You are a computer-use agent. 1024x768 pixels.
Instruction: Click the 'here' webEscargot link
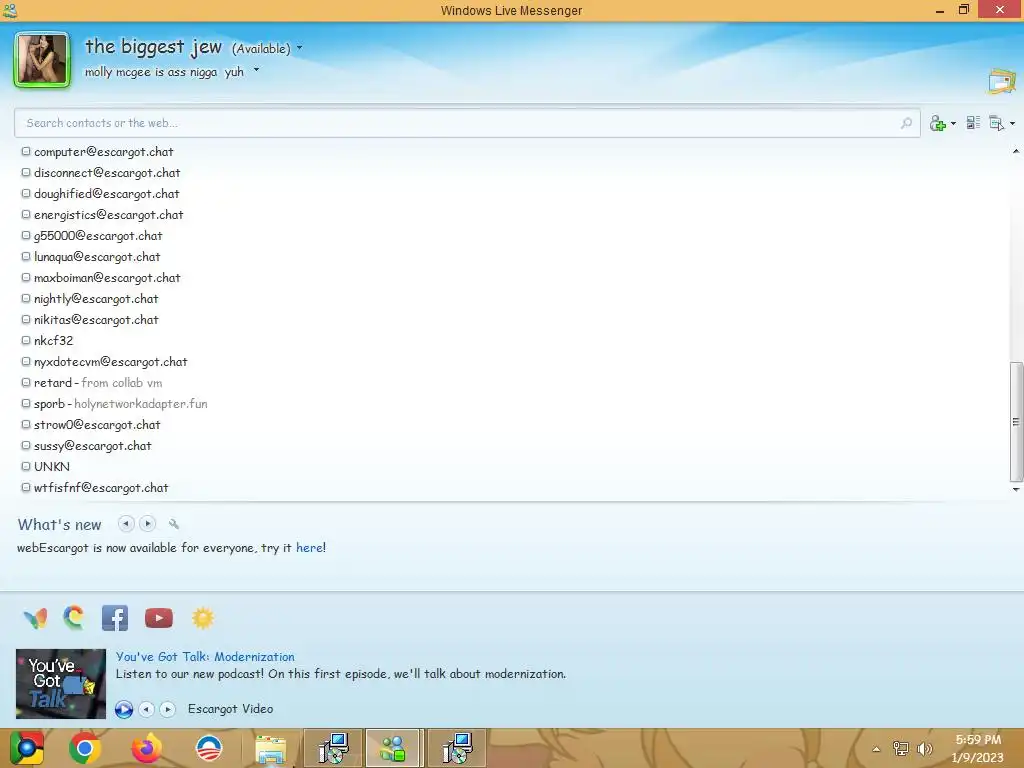tap(309, 548)
